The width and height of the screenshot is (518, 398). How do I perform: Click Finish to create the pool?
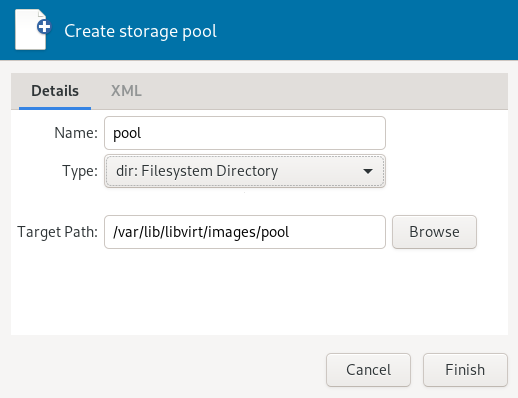[465, 370]
